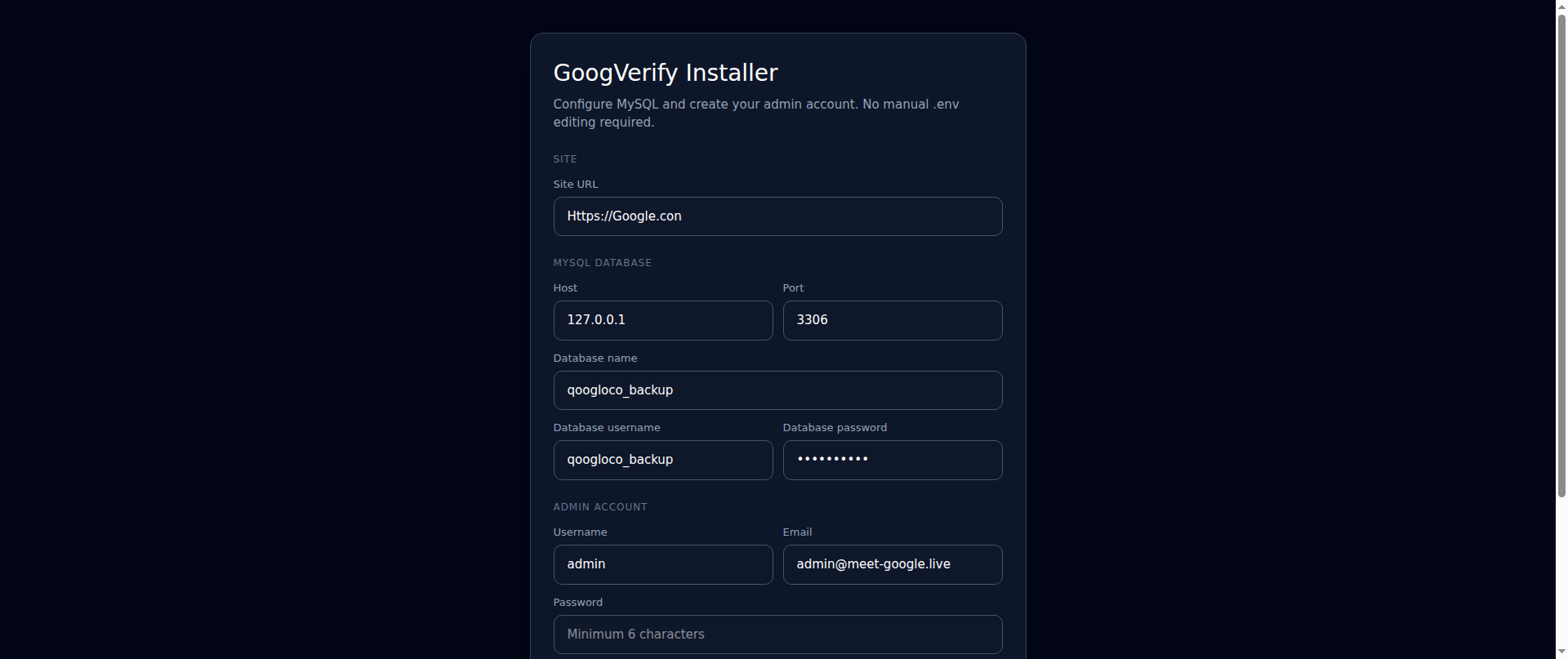
Task: Click the 'Configure MySQL and create' description text
Action: pos(756,113)
